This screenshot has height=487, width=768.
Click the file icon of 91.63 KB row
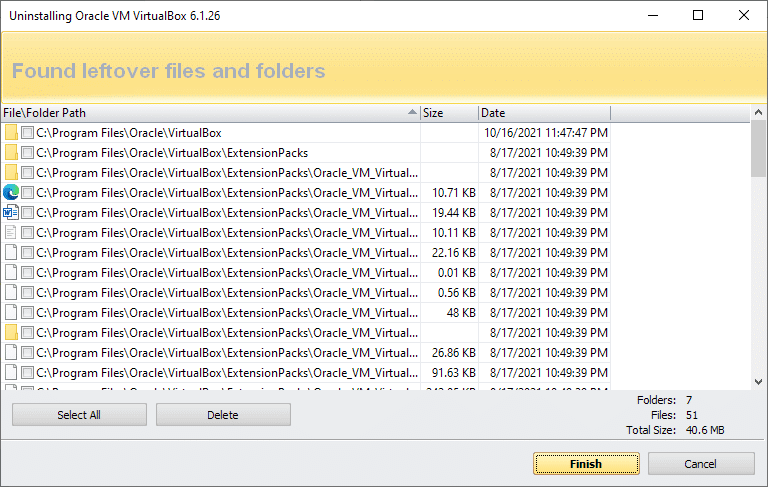click(11, 373)
